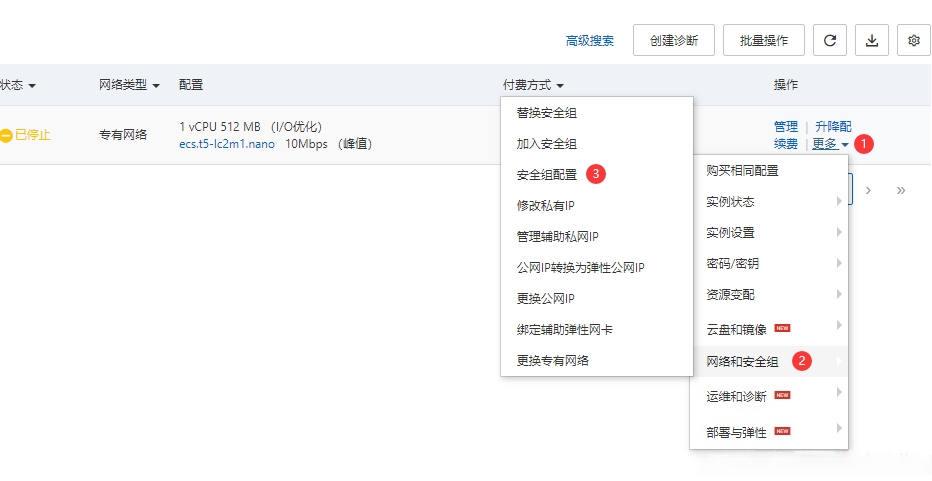Expand the 更多 dropdown in actions

(x=830, y=144)
